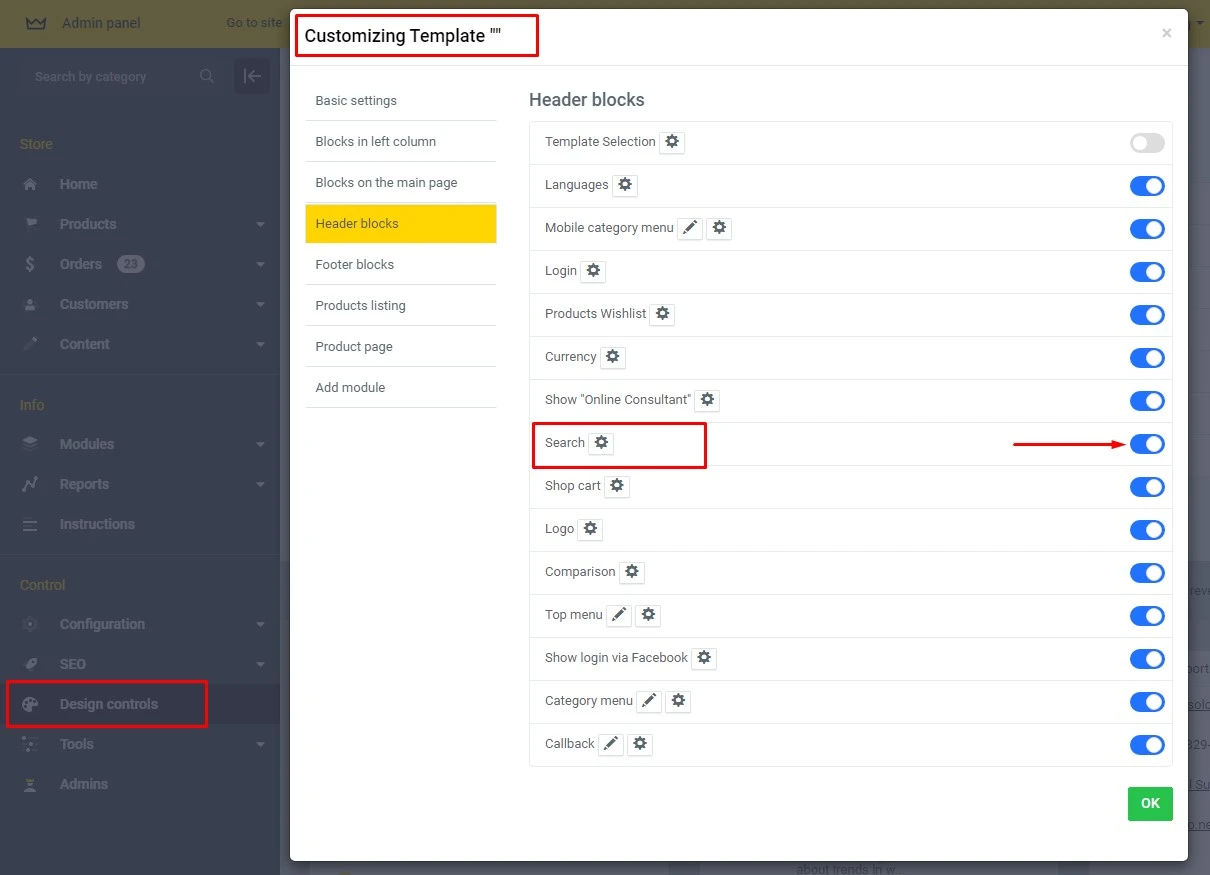This screenshot has height=875, width=1210.
Task: Turn off the Currency toggle
Action: pyautogui.click(x=1147, y=358)
